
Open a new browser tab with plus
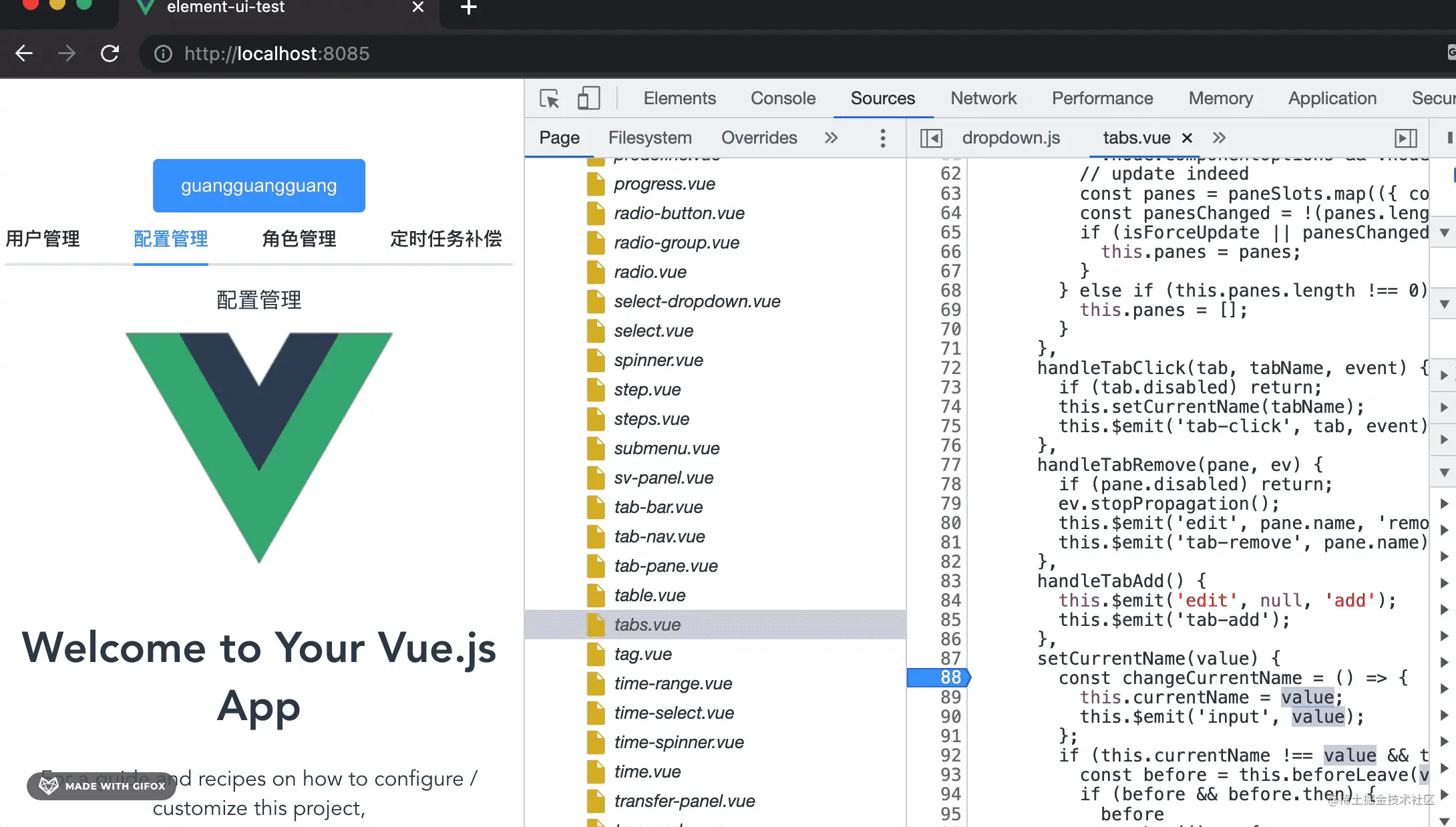pos(469,7)
